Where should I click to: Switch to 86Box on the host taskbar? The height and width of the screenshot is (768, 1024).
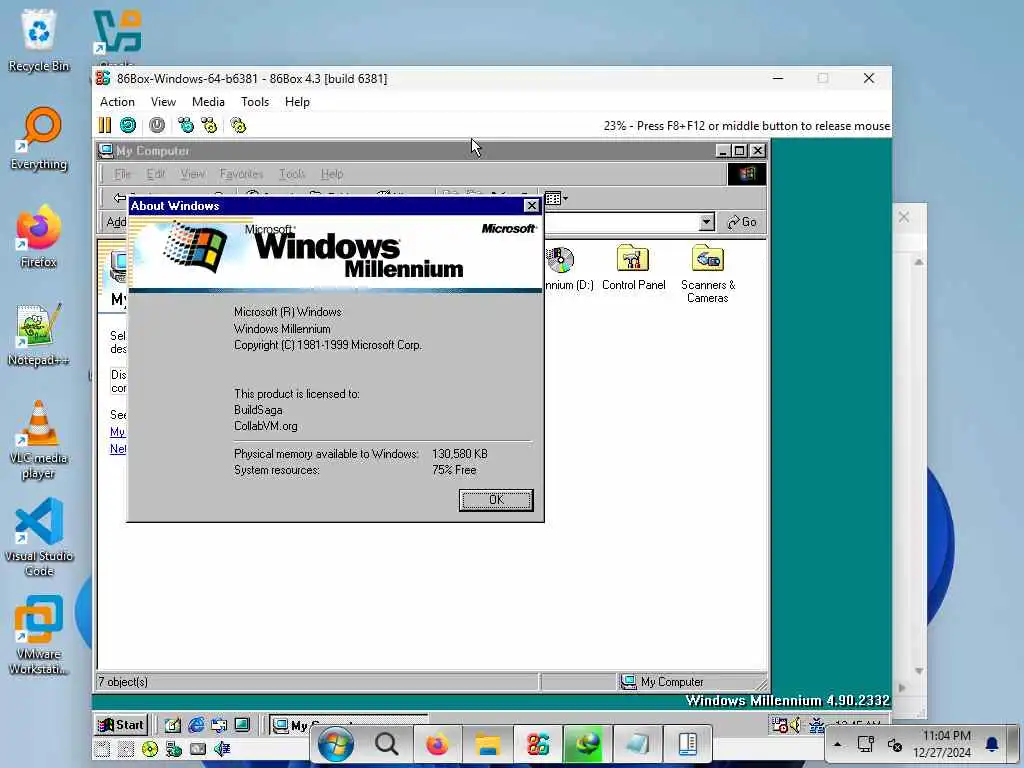(x=537, y=744)
